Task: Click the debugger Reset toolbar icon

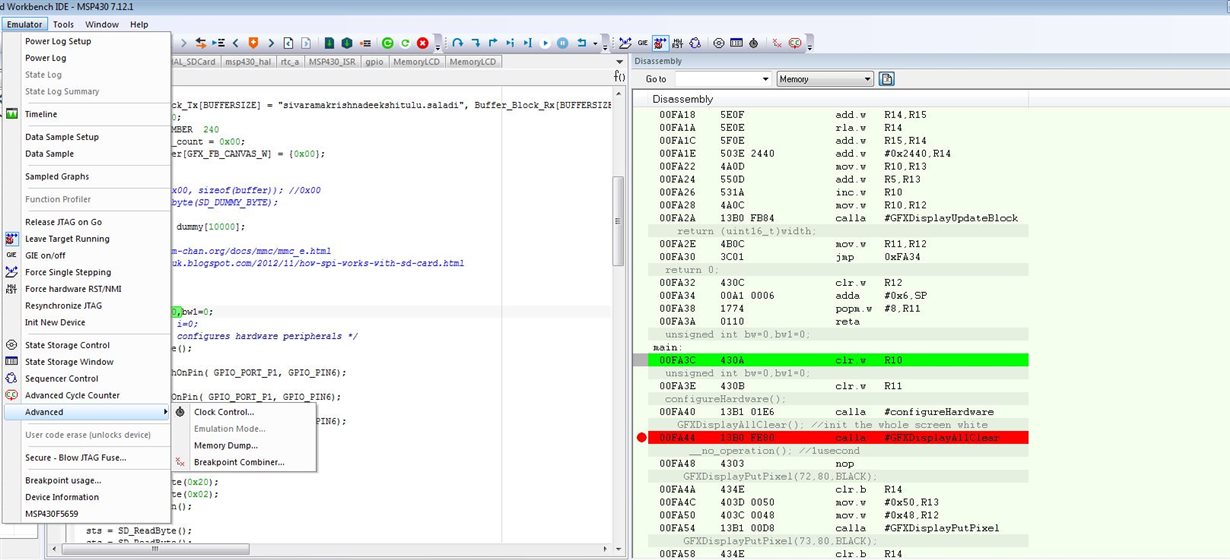Action: (x=581, y=43)
